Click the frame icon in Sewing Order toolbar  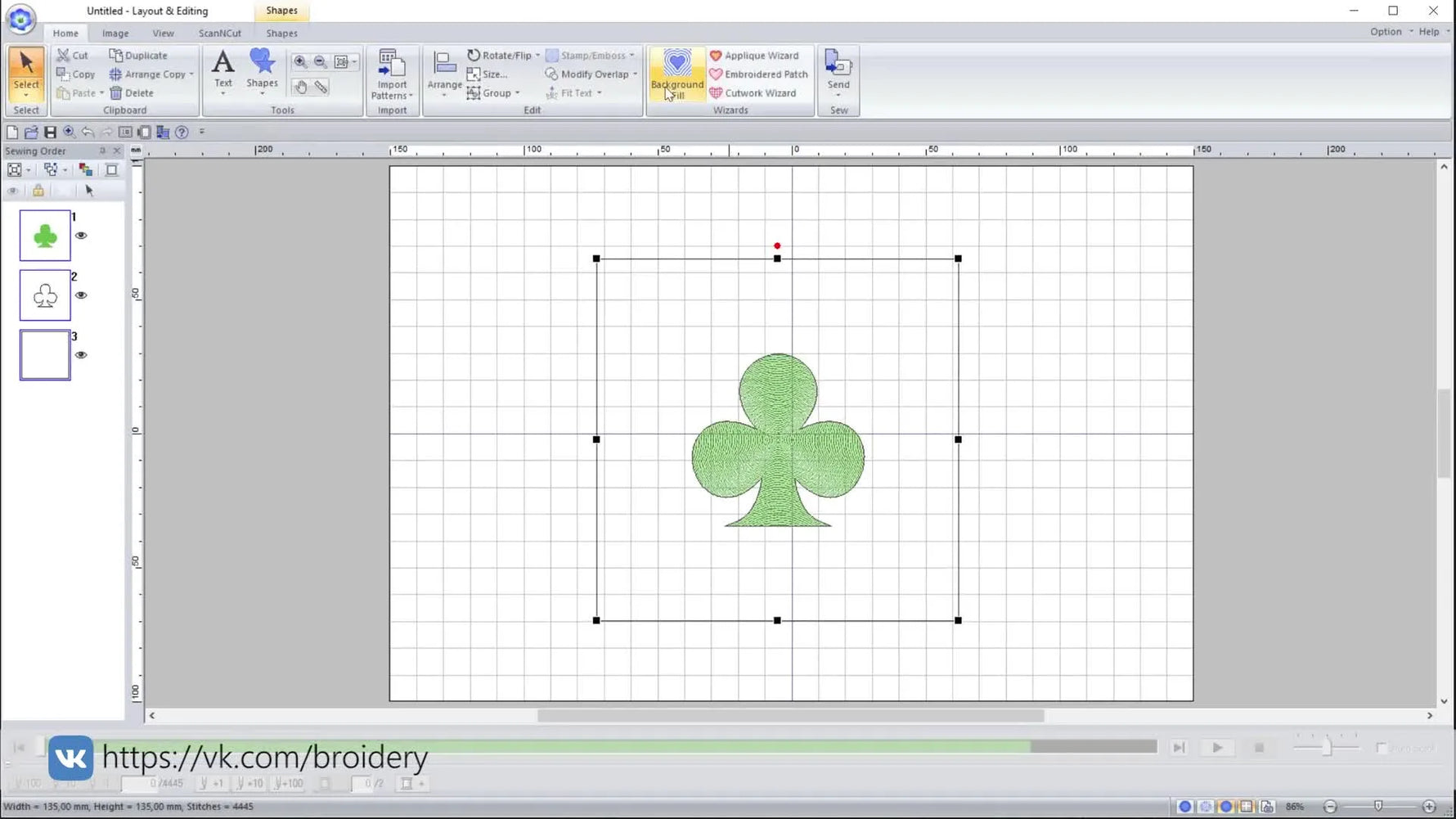112,169
